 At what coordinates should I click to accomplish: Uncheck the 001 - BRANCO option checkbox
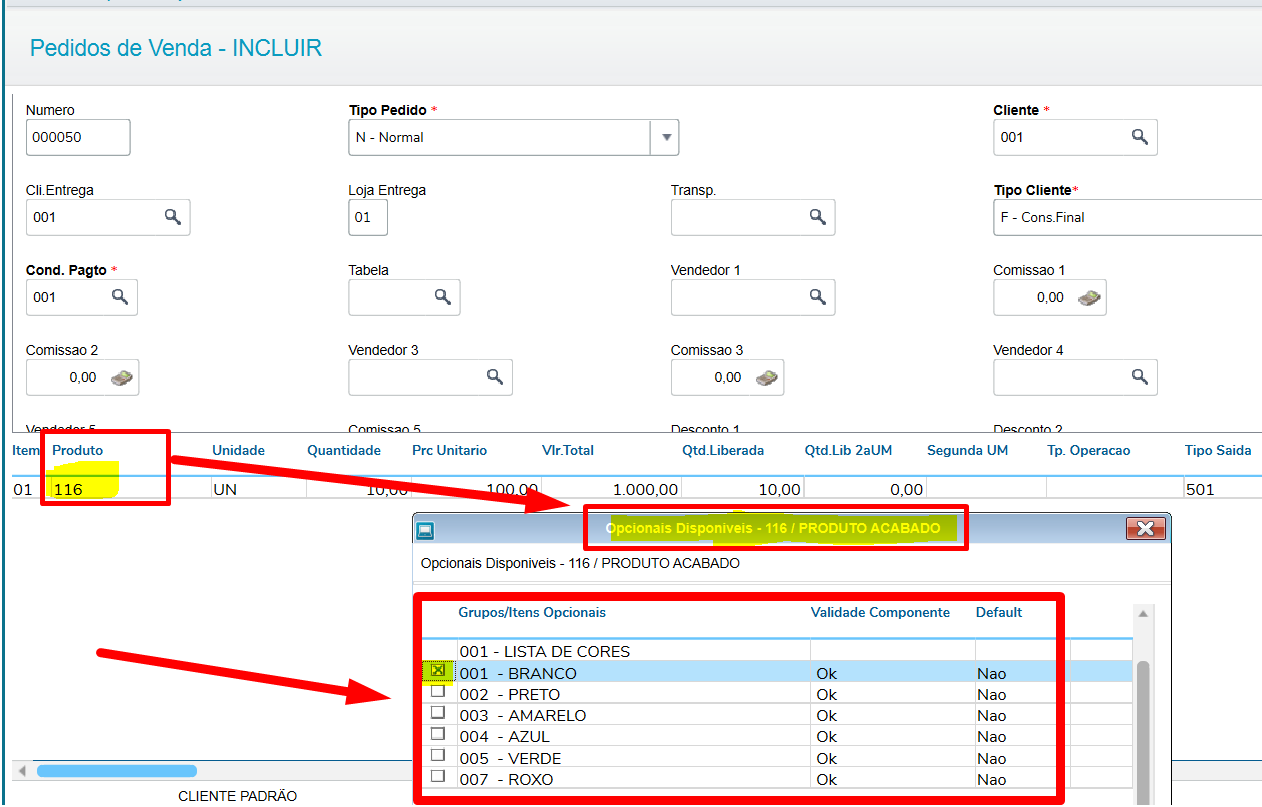[x=437, y=672]
